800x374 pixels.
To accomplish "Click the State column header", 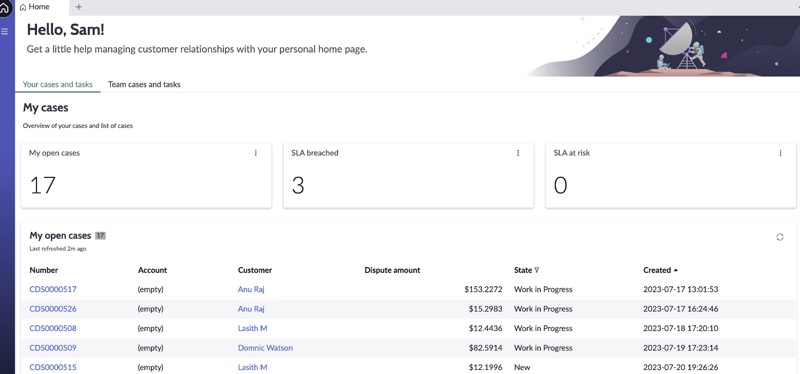I will [x=523, y=270].
